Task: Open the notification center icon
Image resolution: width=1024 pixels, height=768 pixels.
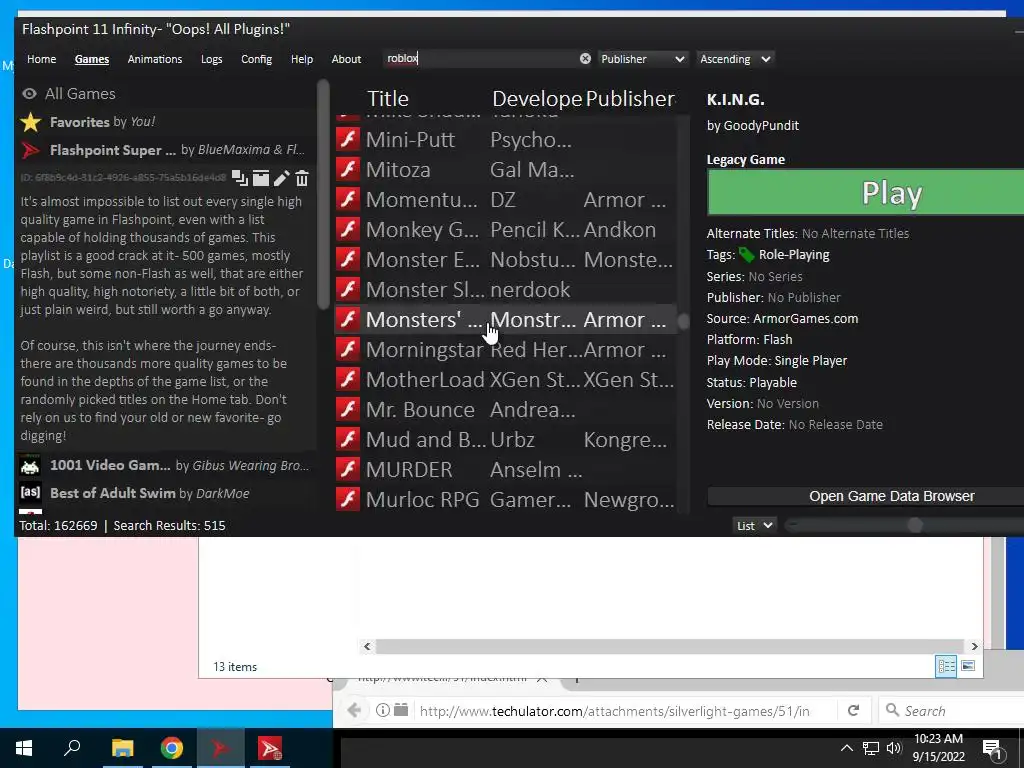Action: (x=993, y=748)
